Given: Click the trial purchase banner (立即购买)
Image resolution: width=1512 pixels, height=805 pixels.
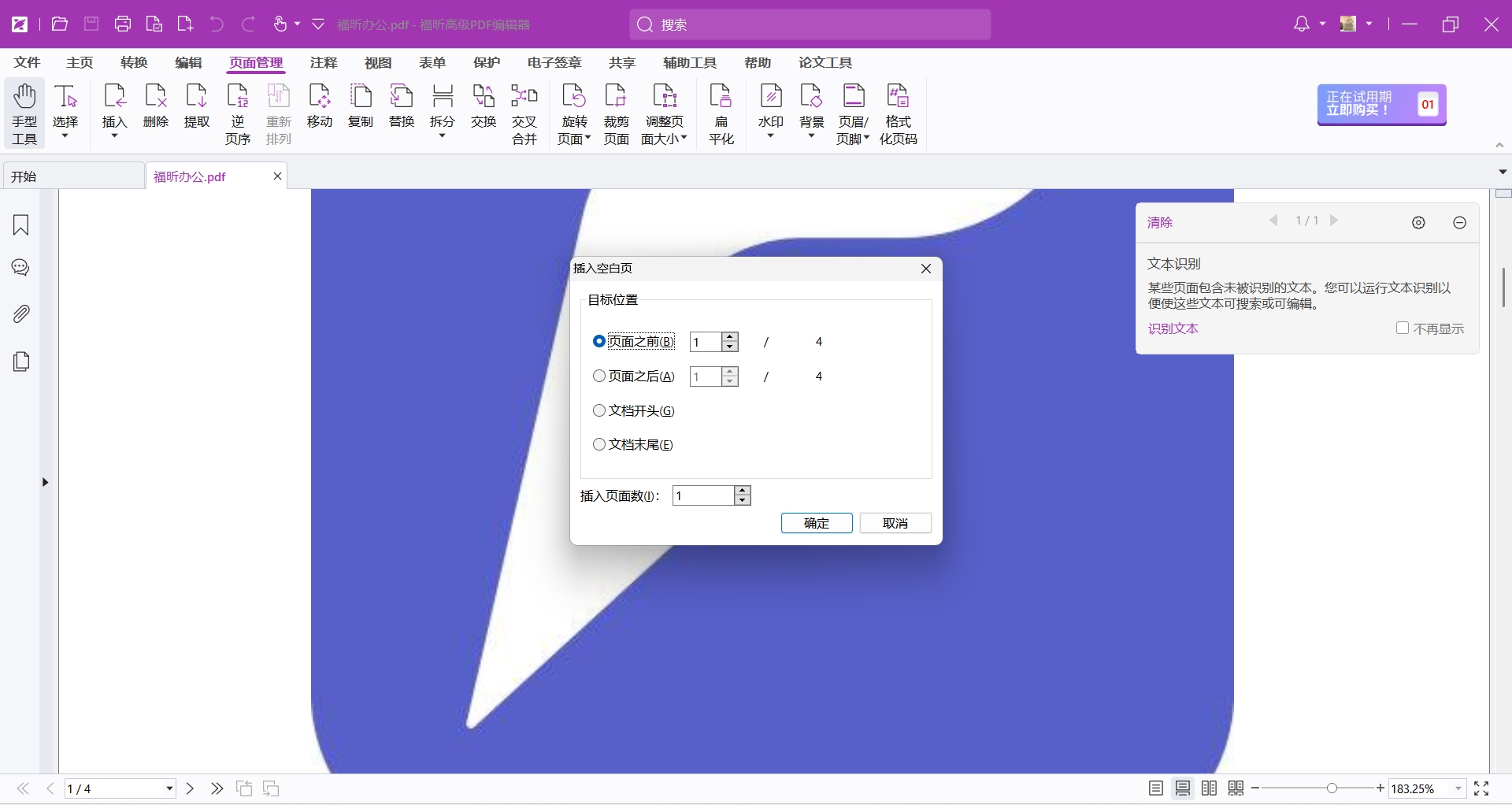Looking at the screenshot, I should tap(1382, 104).
